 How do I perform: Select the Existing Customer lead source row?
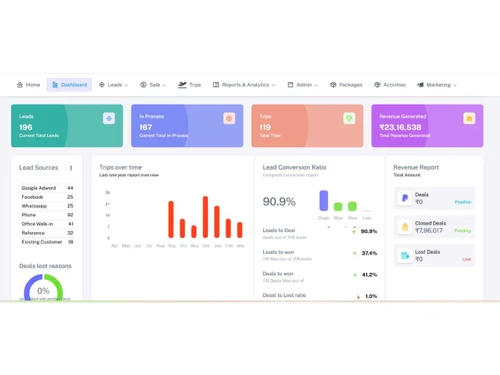click(x=47, y=242)
